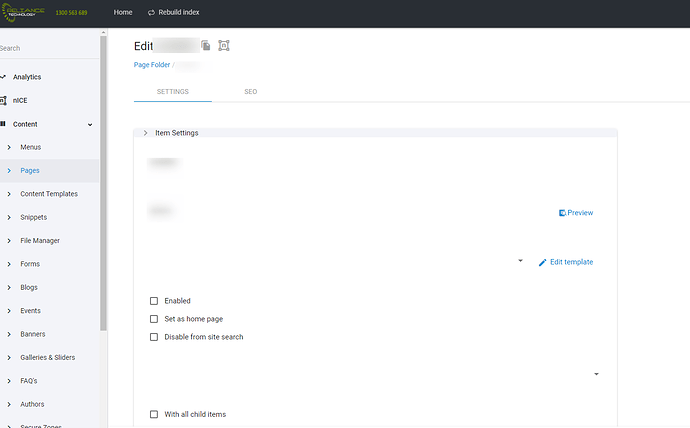Select Authors in the sidebar

click(x=32, y=404)
